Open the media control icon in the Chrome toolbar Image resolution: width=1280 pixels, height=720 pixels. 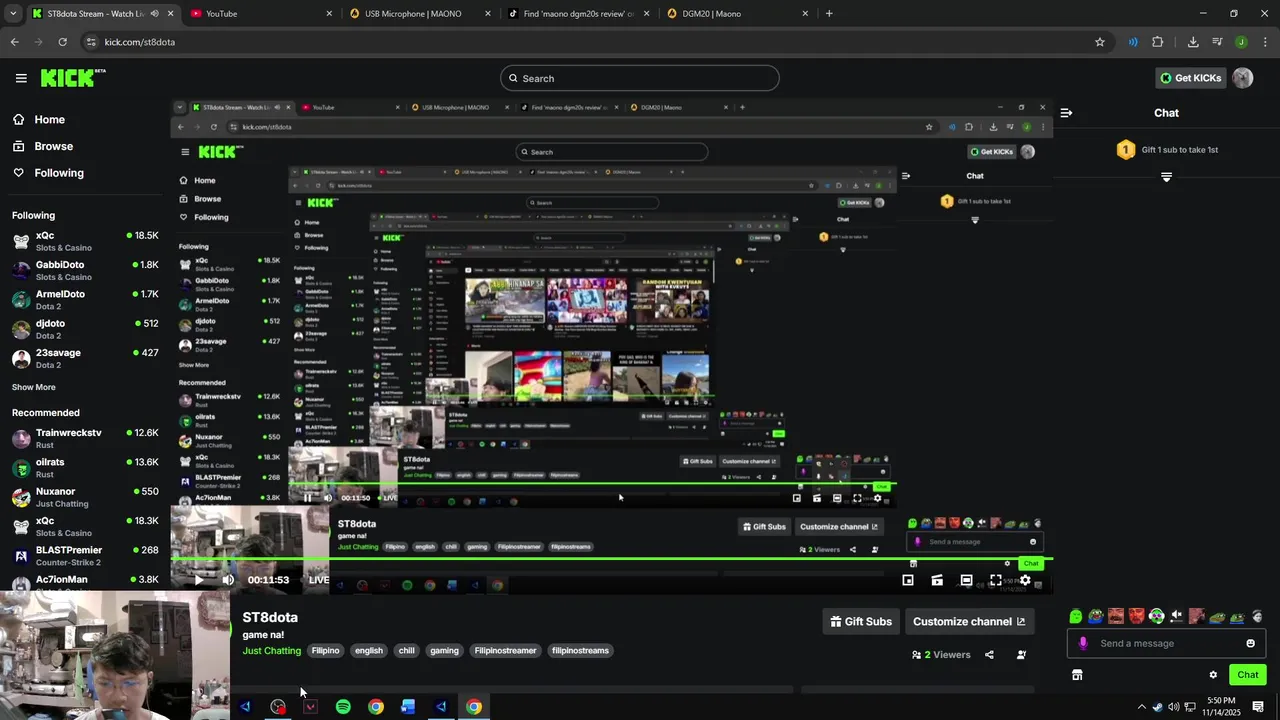[1217, 42]
